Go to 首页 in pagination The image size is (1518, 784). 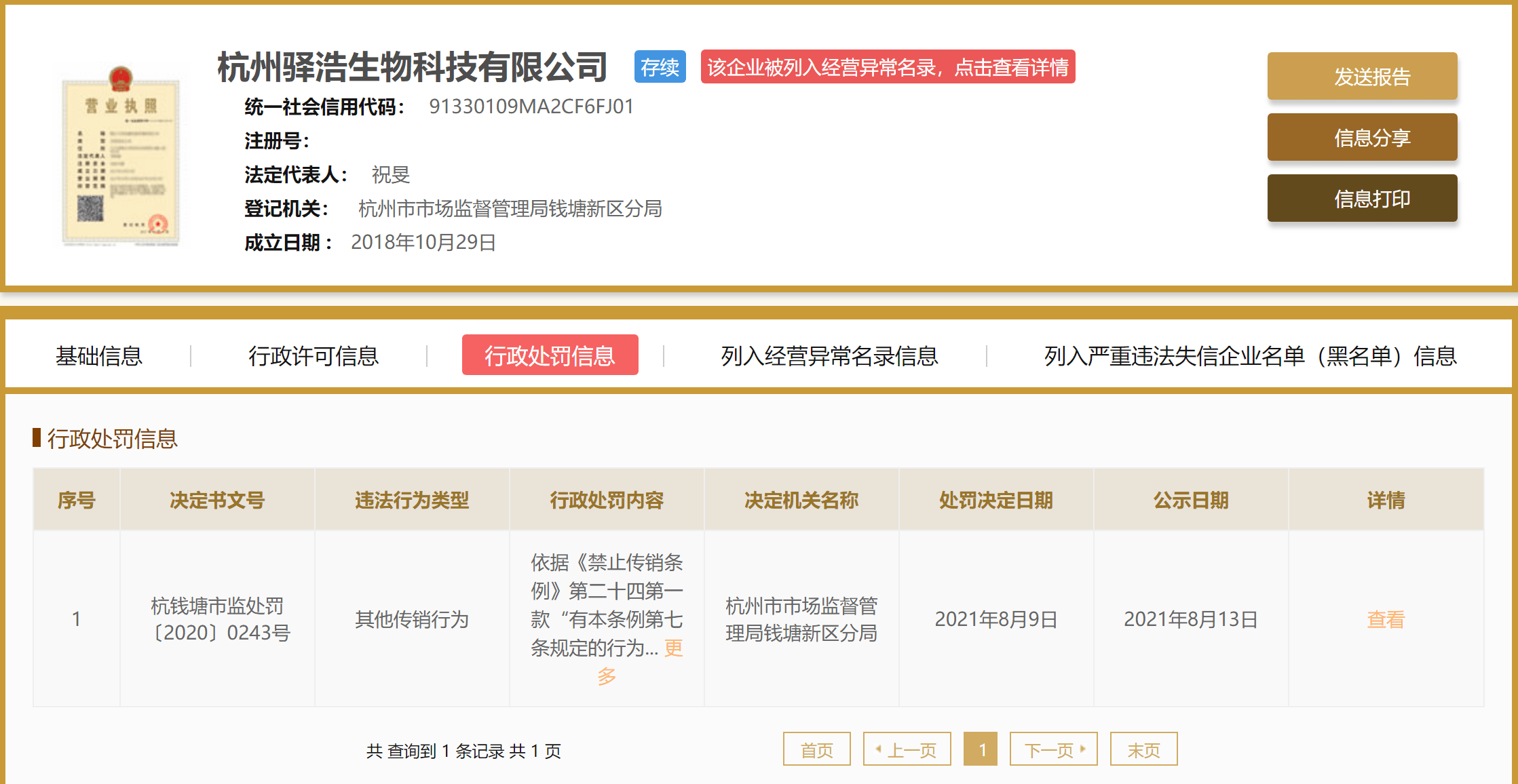816,749
